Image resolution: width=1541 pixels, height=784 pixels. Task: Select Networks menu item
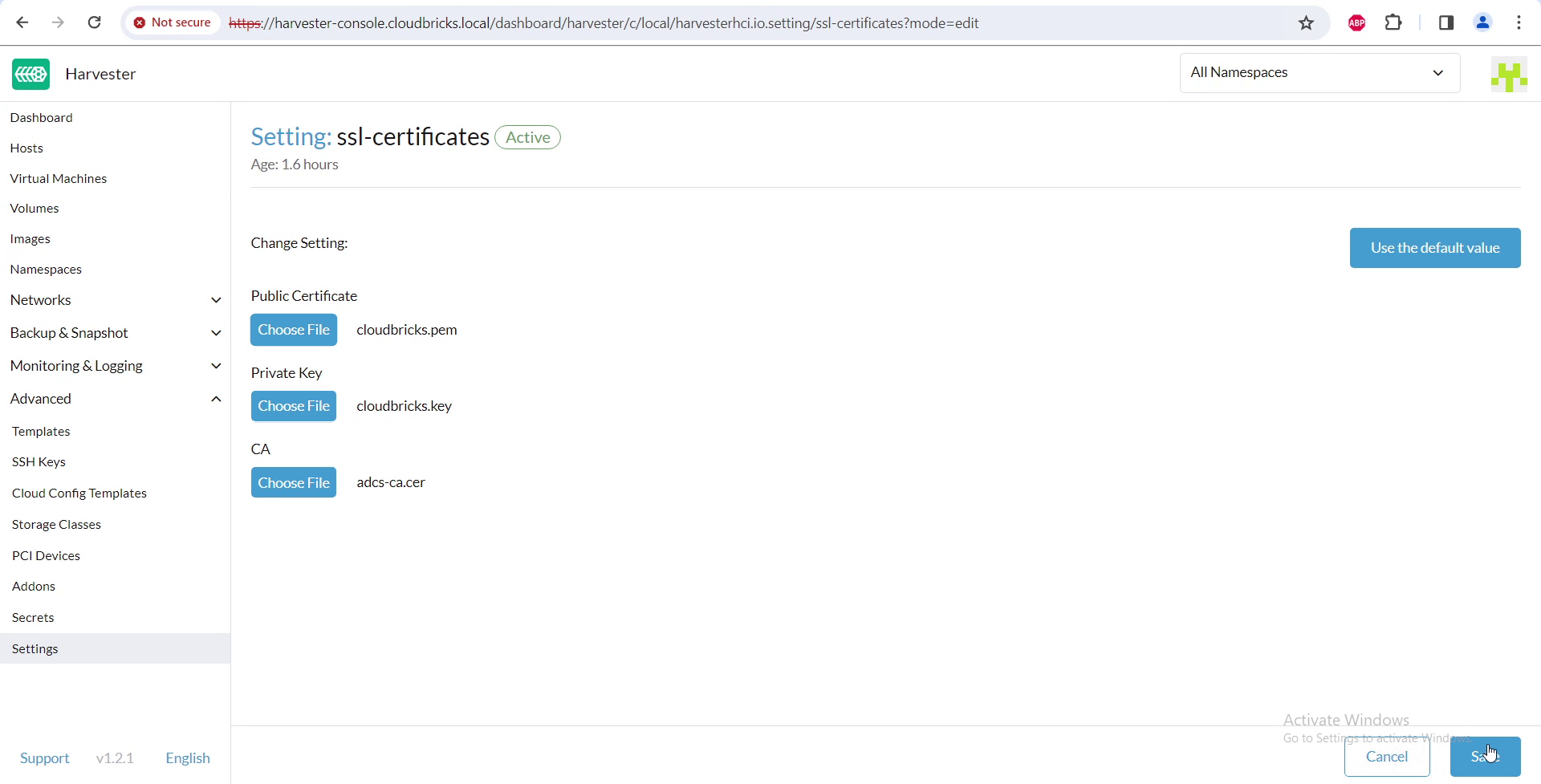41,300
